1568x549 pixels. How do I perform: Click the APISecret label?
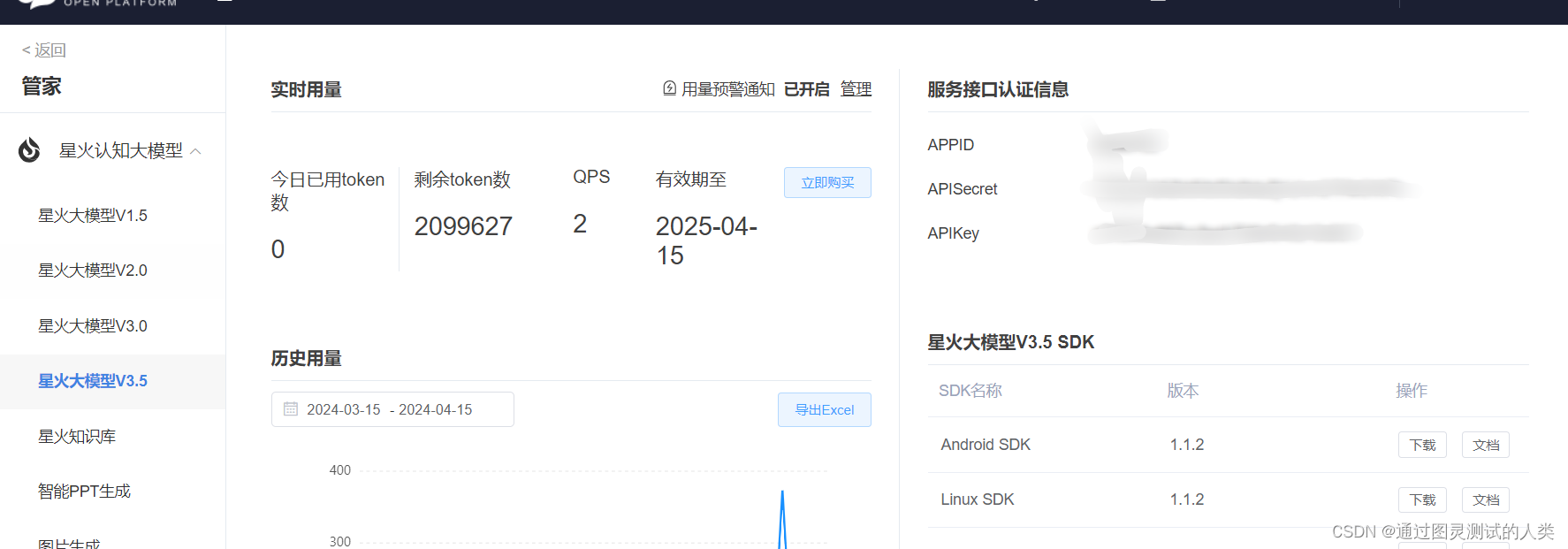click(x=963, y=189)
